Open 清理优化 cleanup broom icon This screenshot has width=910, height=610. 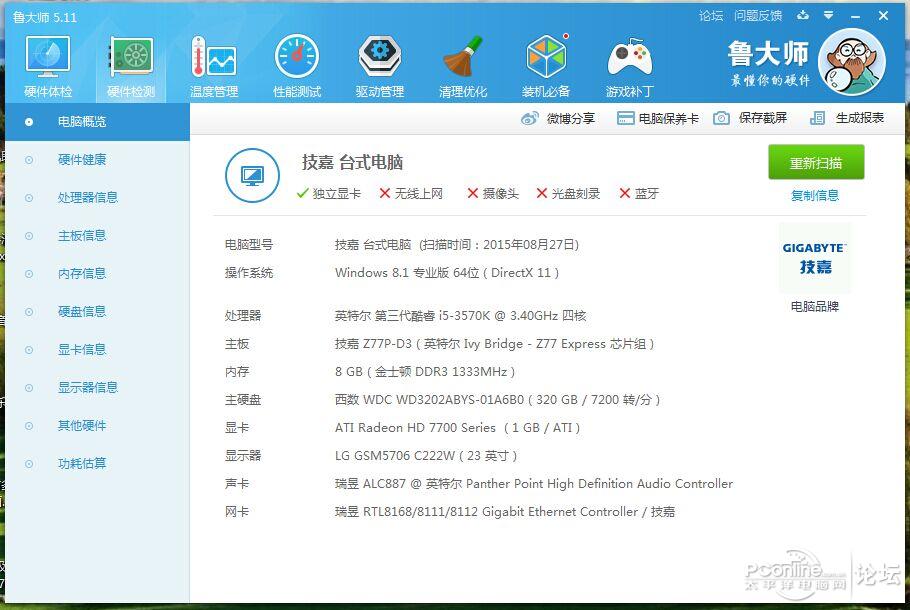(463, 66)
